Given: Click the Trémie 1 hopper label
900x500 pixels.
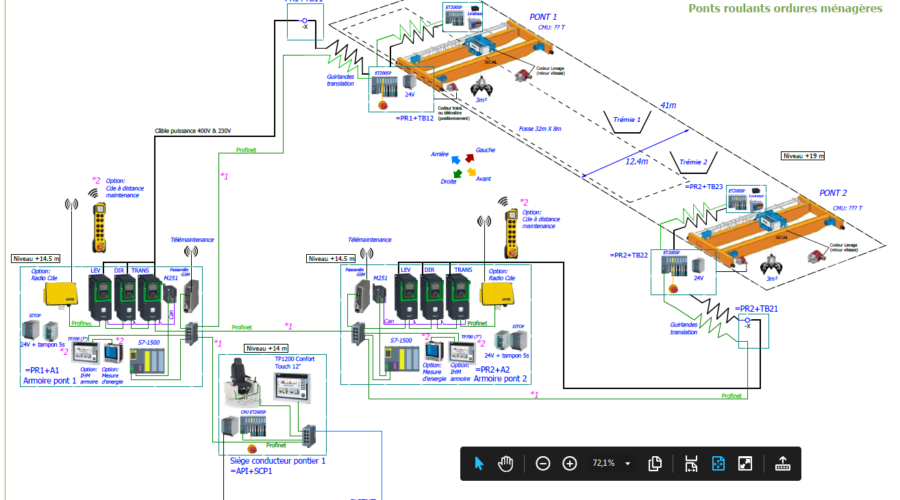Looking at the screenshot, I should (x=626, y=119).
